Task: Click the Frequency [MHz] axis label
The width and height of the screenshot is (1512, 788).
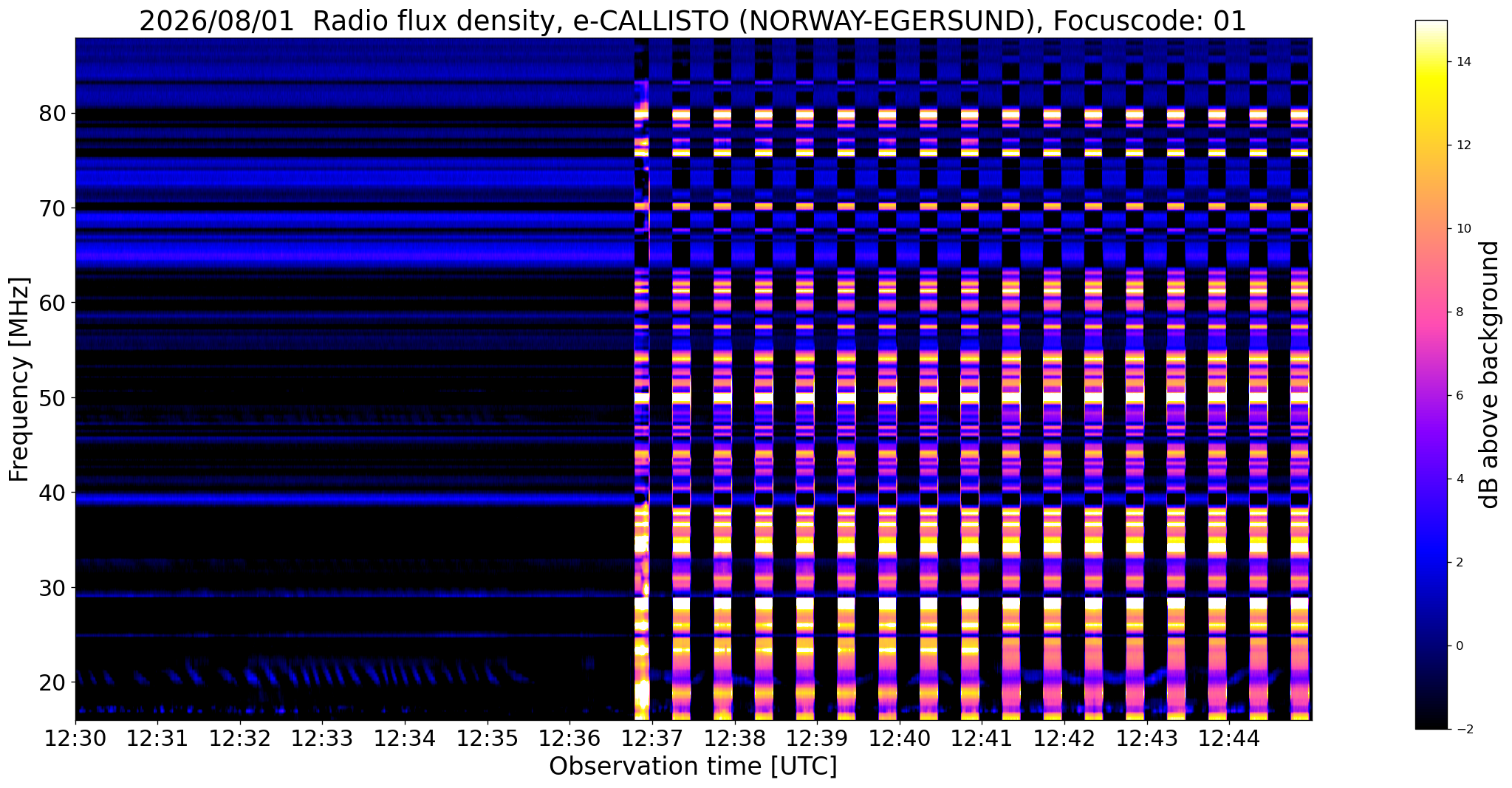Action: click(x=19, y=379)
